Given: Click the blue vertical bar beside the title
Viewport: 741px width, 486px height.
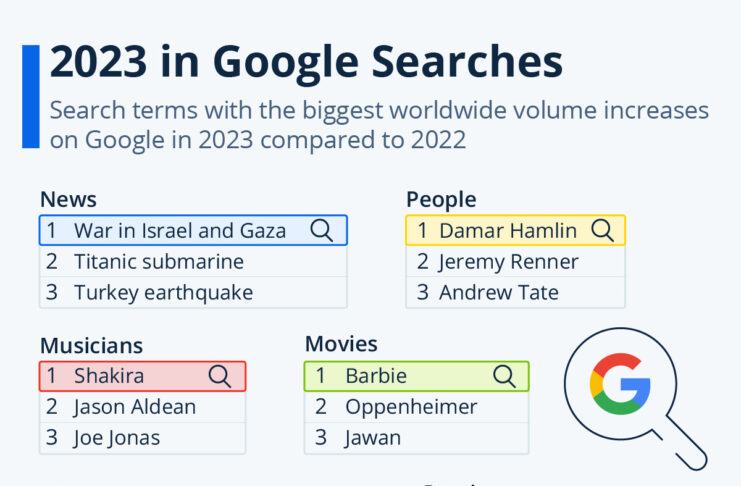Looking at the screenshot, I should point(30,96).
